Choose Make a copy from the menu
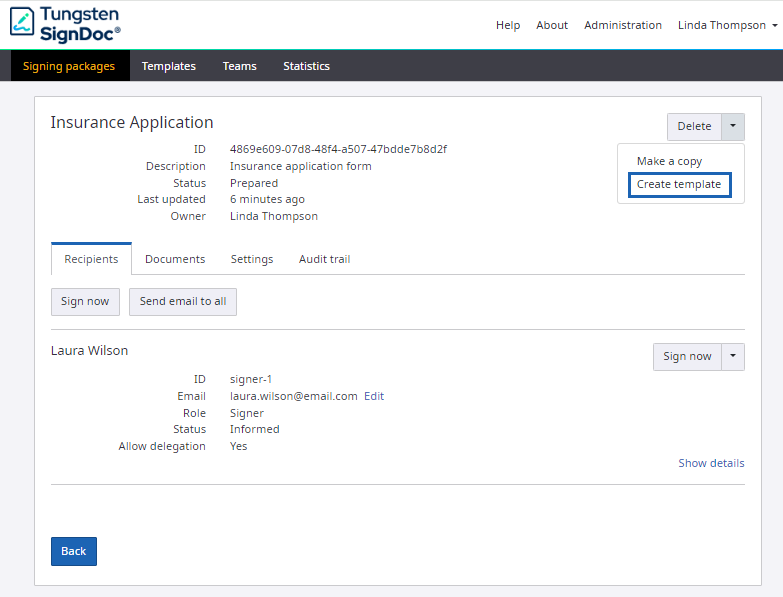Screen dimensions: 783x597 click(669, 161)
